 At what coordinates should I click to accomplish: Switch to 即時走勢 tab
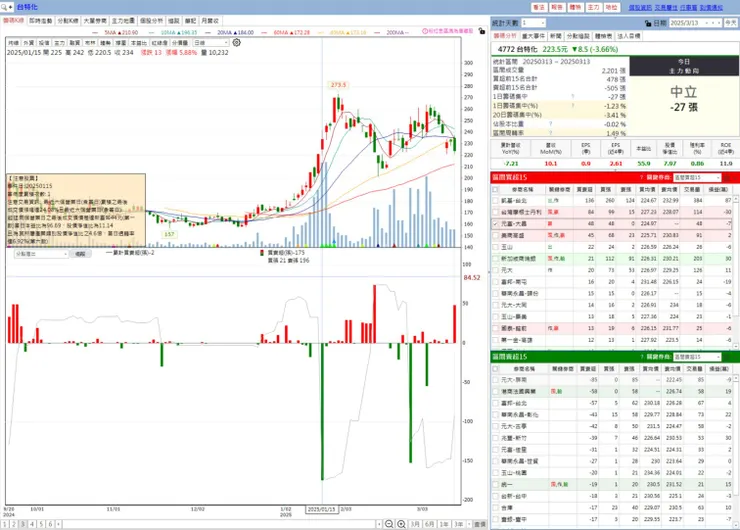[x=41, y=21]
